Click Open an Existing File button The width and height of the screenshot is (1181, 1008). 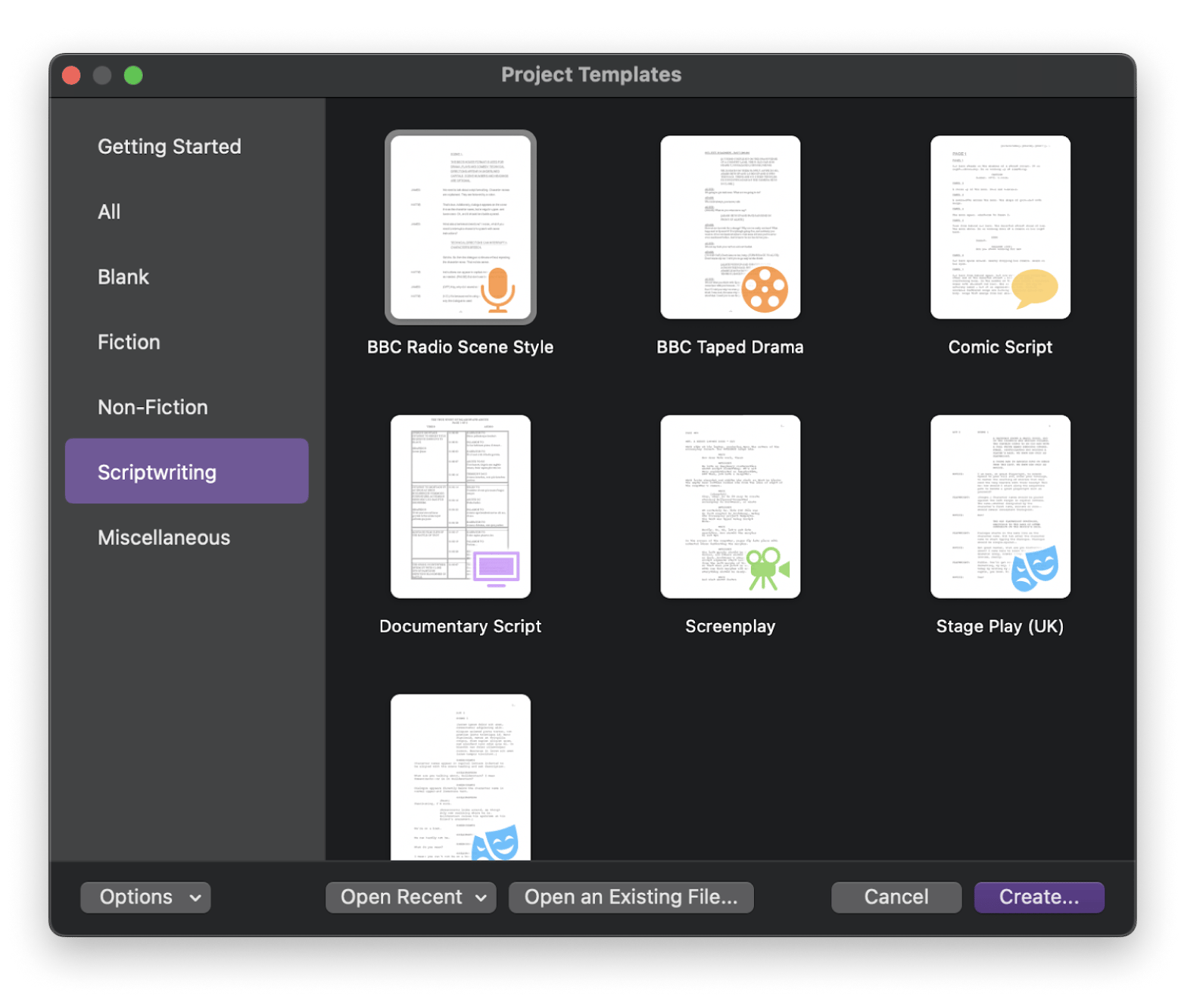coord(631,897)
